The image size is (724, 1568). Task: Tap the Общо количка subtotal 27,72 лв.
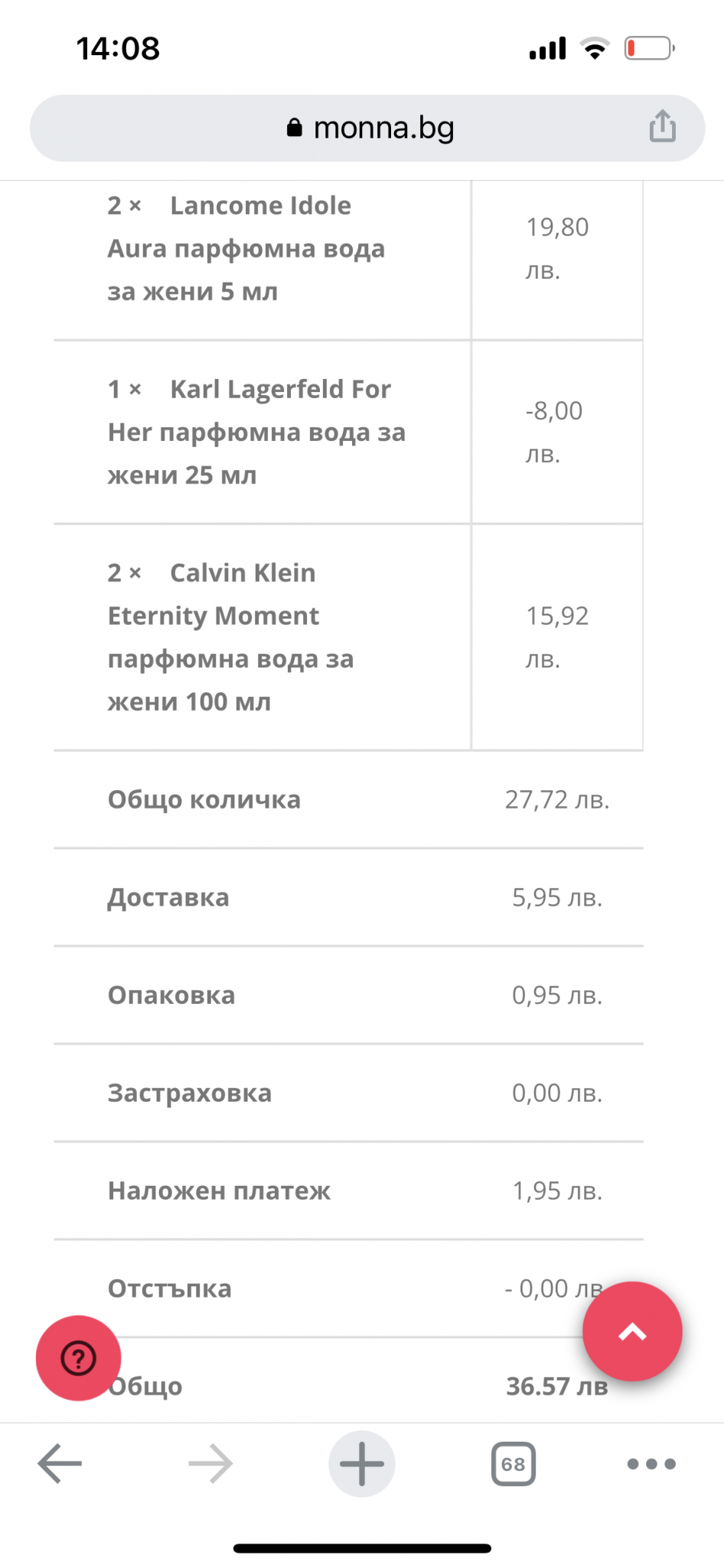(x=556, y=799)
